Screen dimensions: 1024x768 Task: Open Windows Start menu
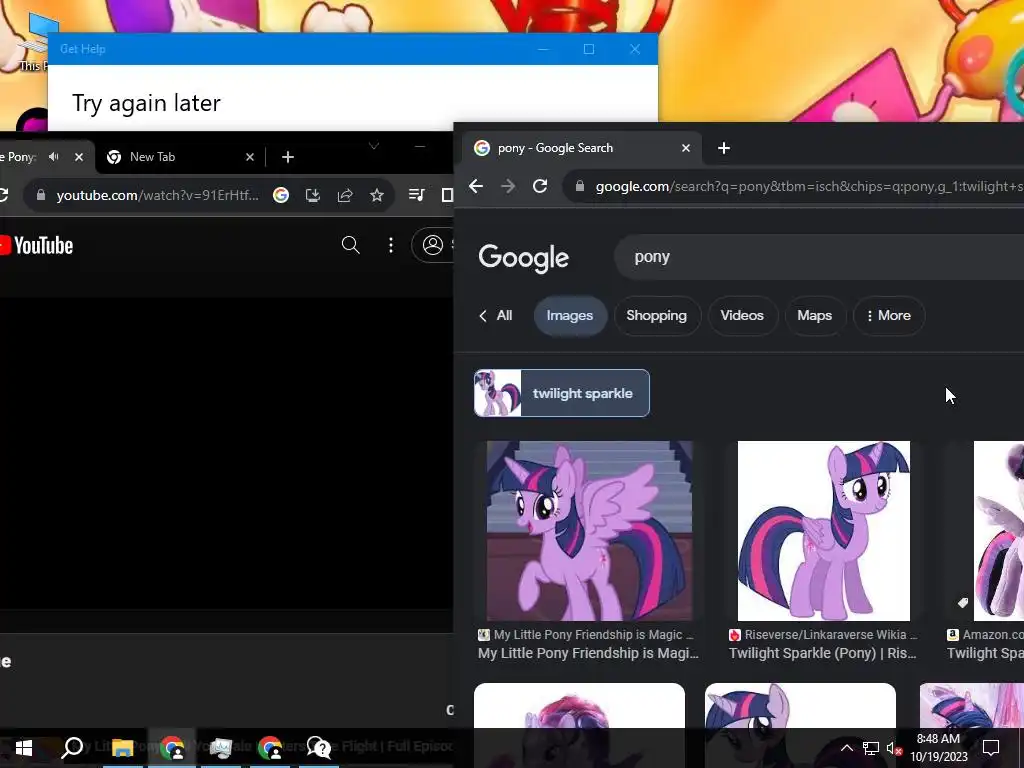click(x=24, y=748)
